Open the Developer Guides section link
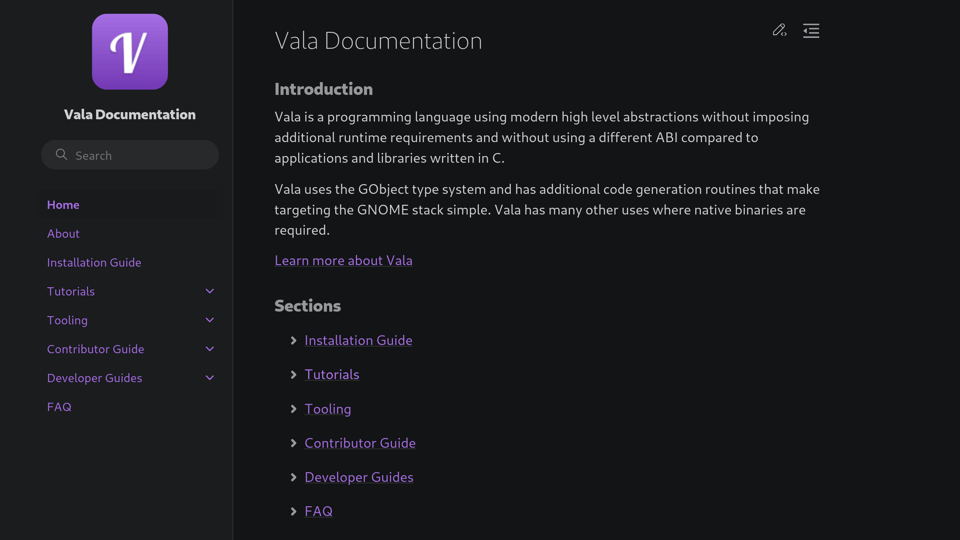Image resolution: width=960 pixels, height=540 pixels. pos(359,477)
